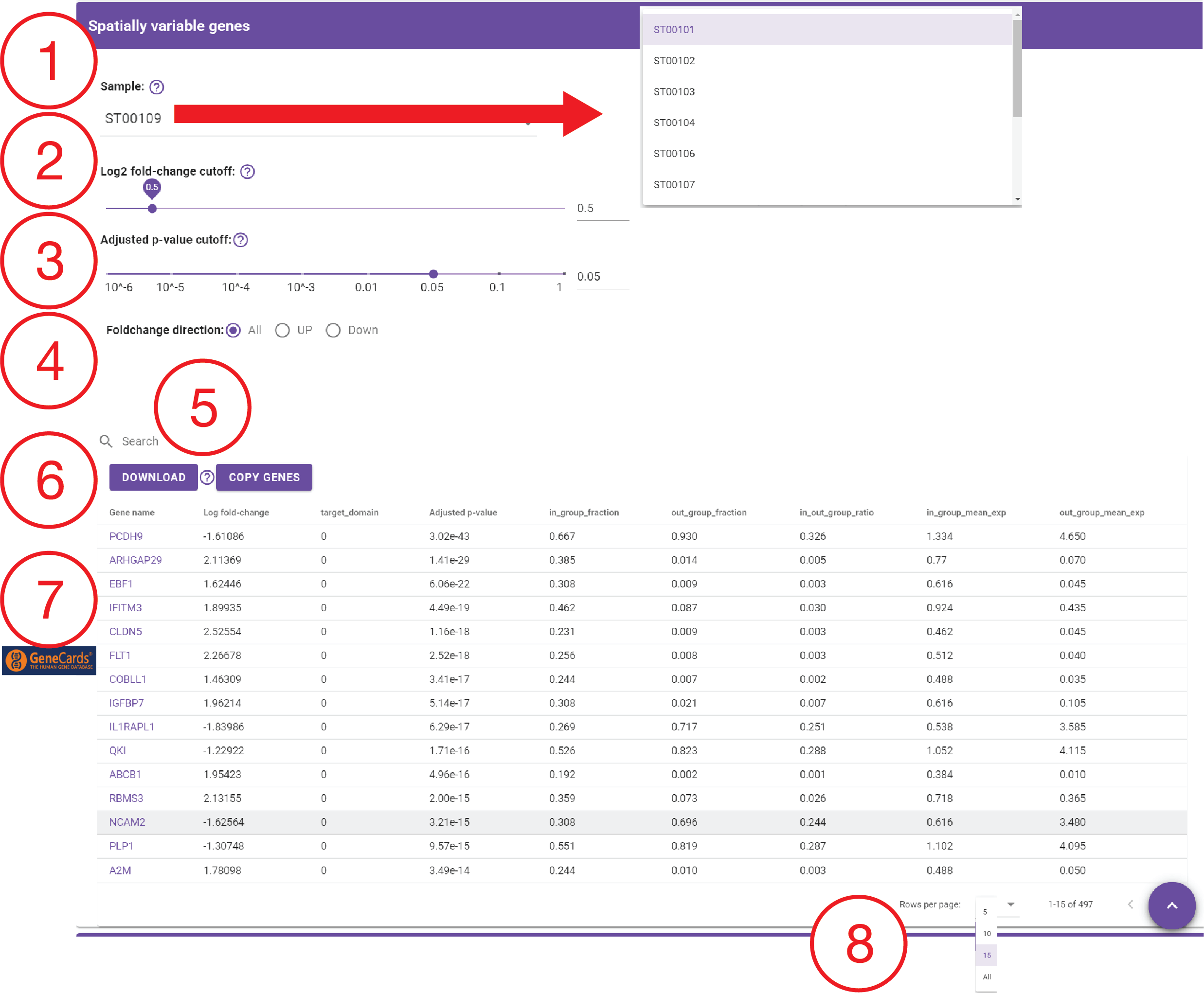Select the UP foldchange direction
Screen dimensions: 1204x993
coord(282,331)
